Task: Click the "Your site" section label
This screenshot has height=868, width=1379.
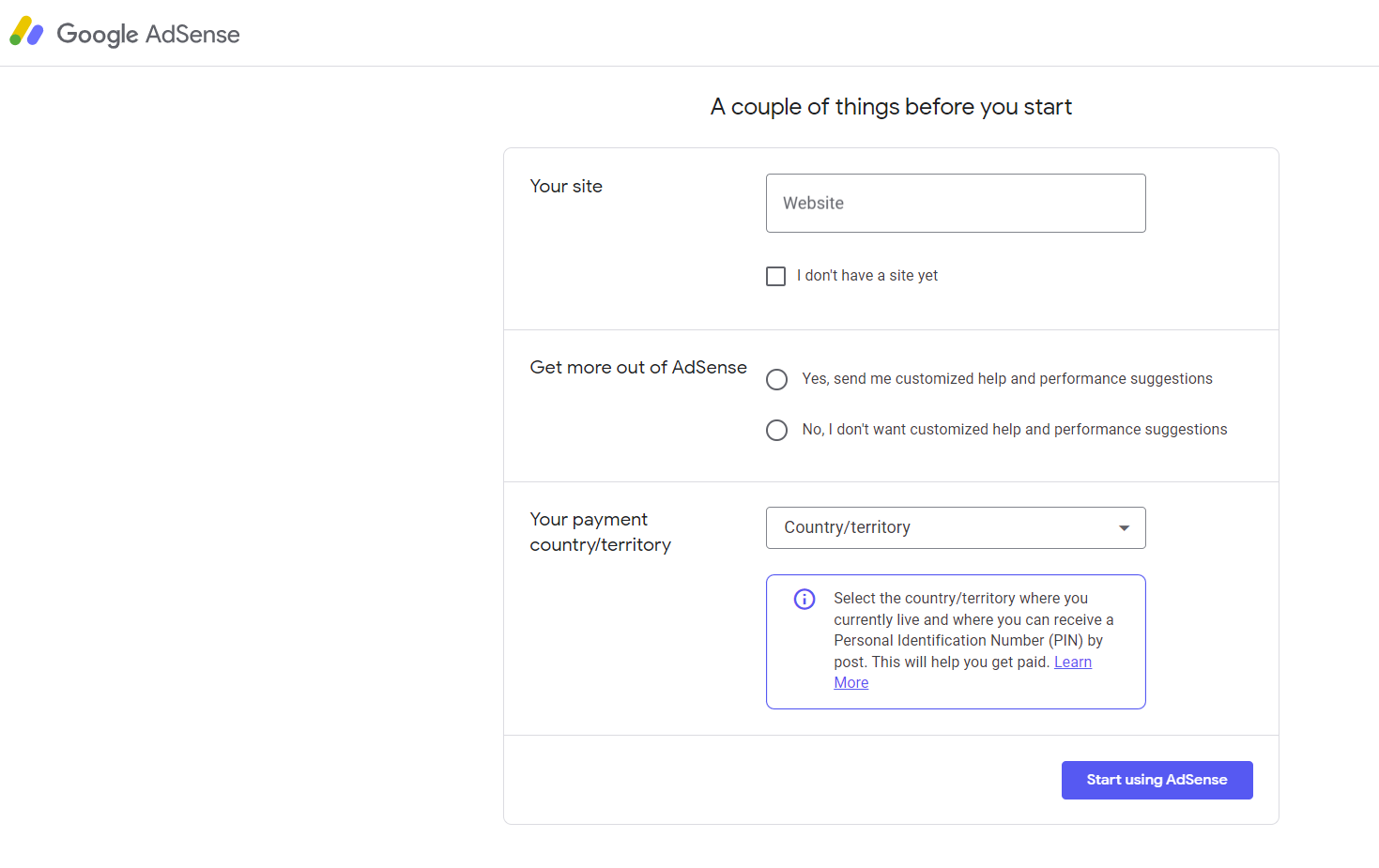Action: tap(566, 186)
